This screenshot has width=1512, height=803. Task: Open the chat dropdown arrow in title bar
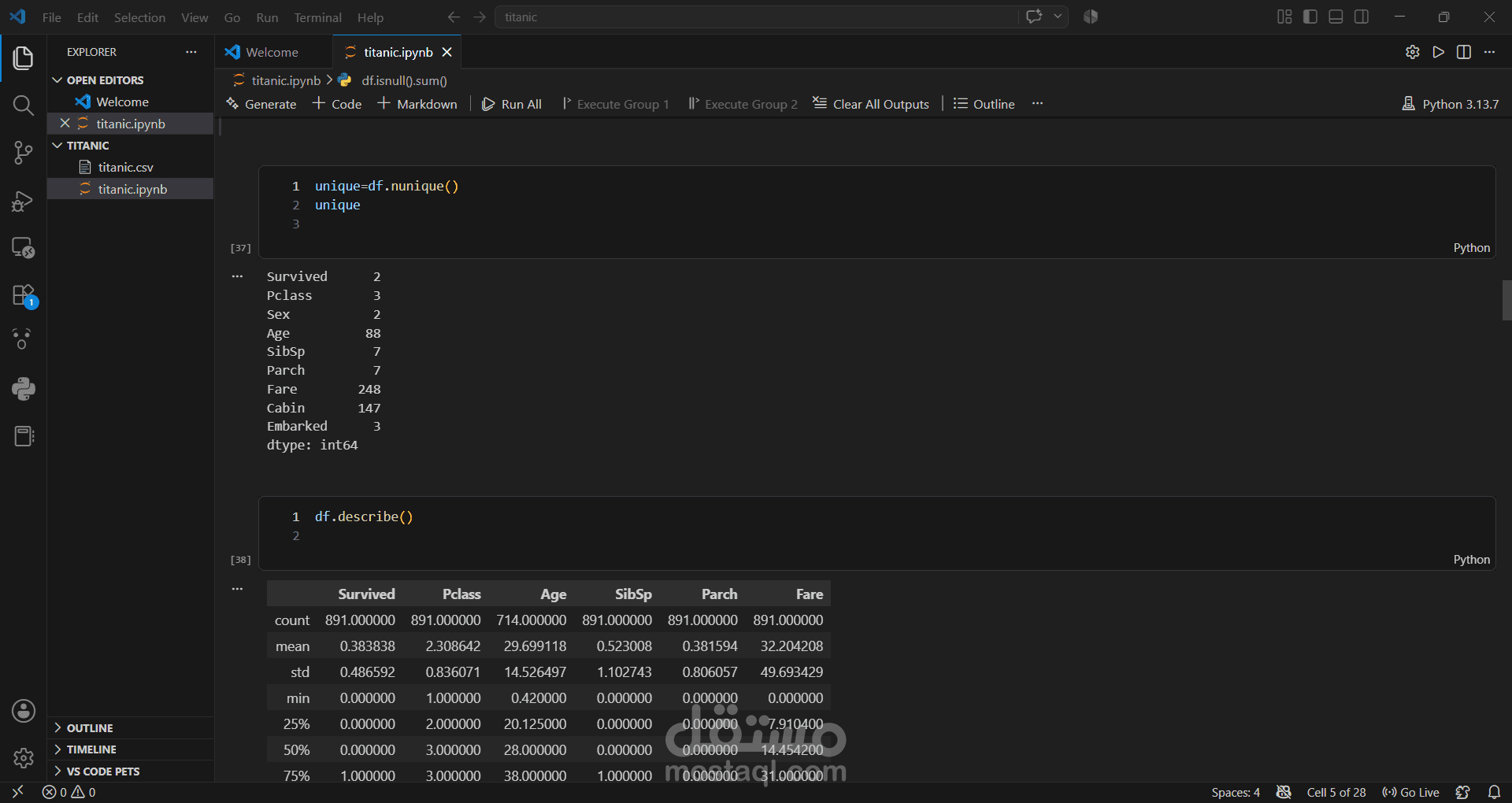coord(1058,17)
